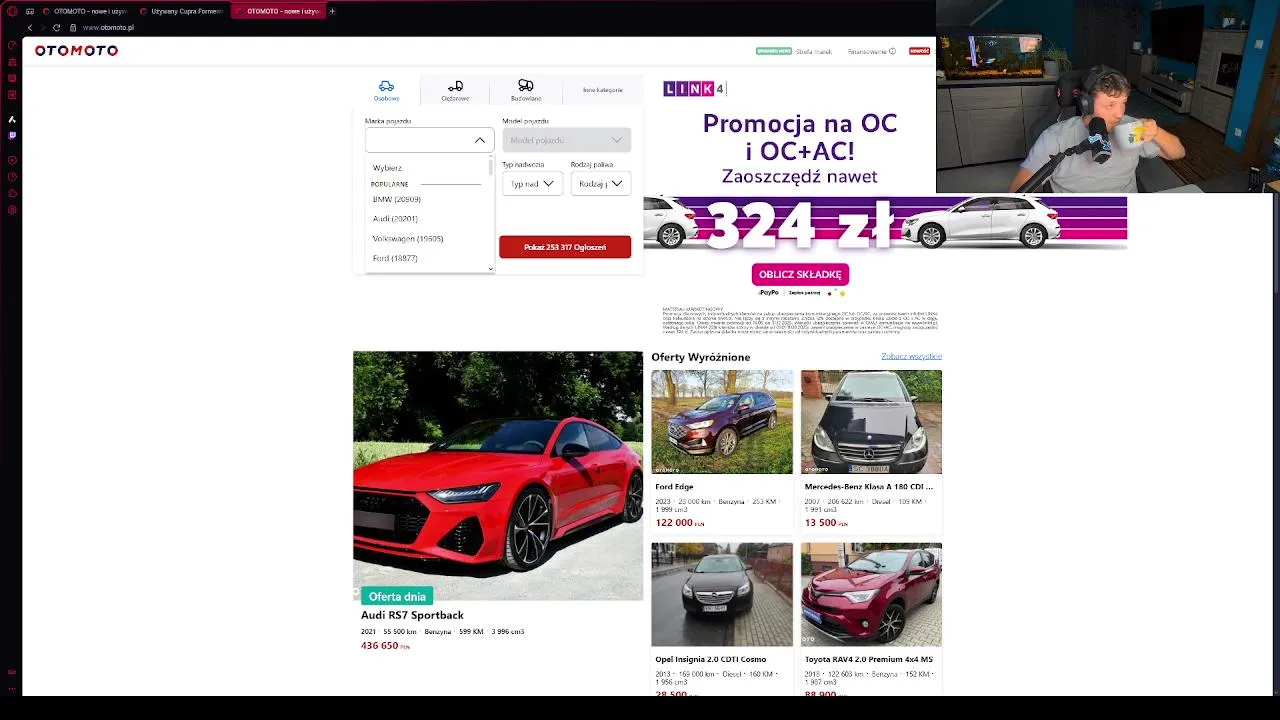
Task: Click the player icon in Opera sidebar
Action: 12,160
